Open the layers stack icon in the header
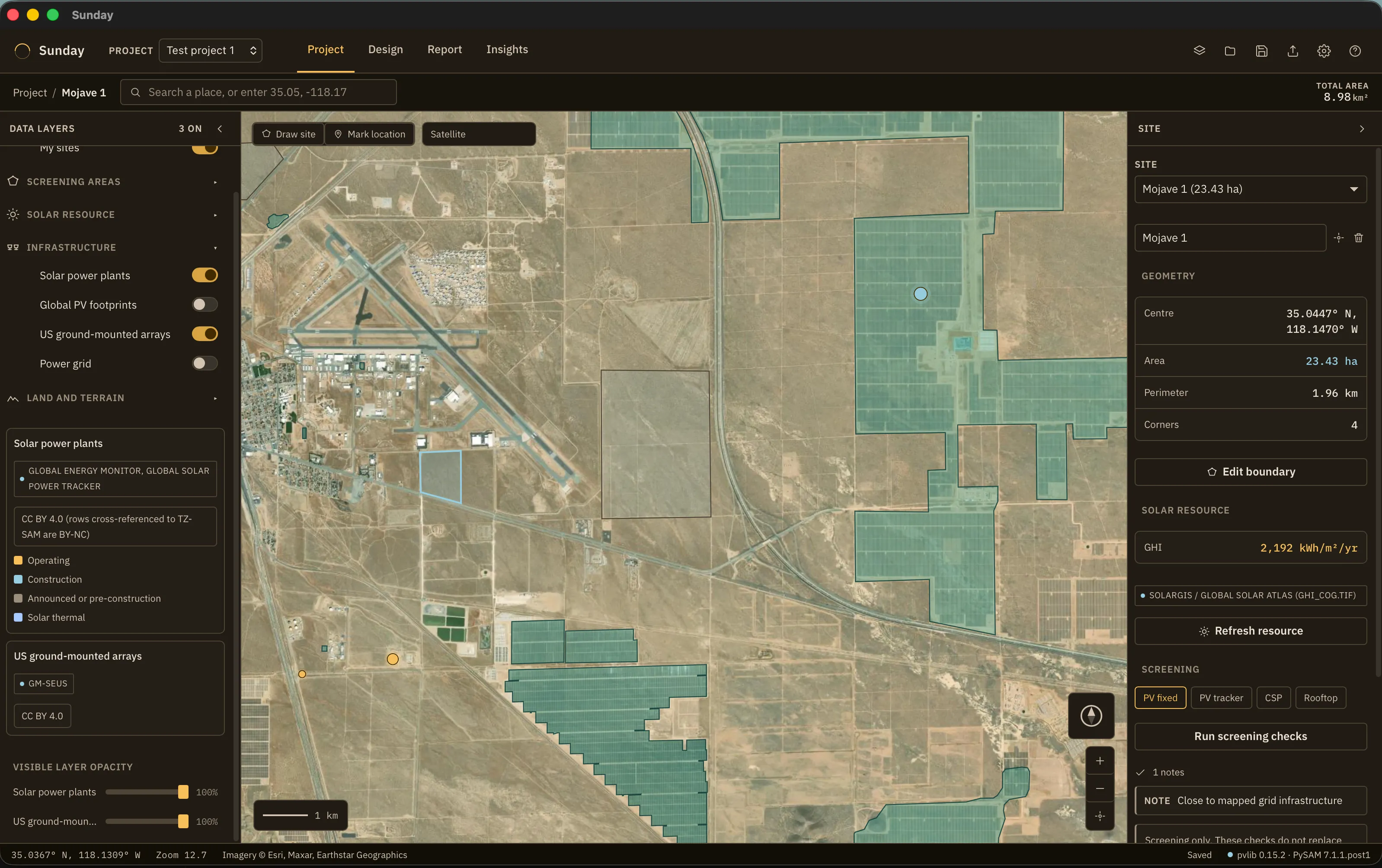The height and width of the screenshot is (868, 1382). pos(1199,51)
